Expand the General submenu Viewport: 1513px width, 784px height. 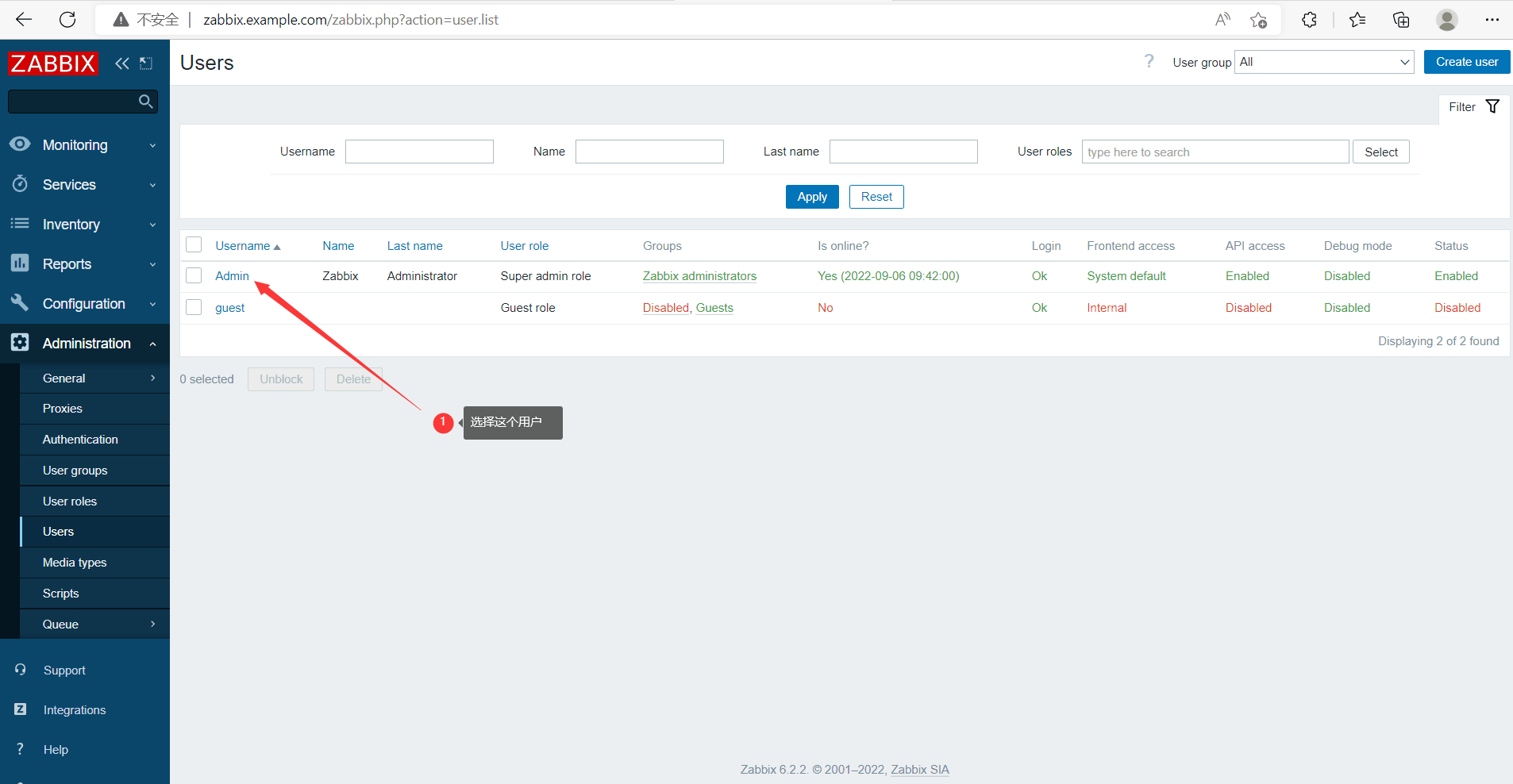pyautogui.click(x=153, y=379)
